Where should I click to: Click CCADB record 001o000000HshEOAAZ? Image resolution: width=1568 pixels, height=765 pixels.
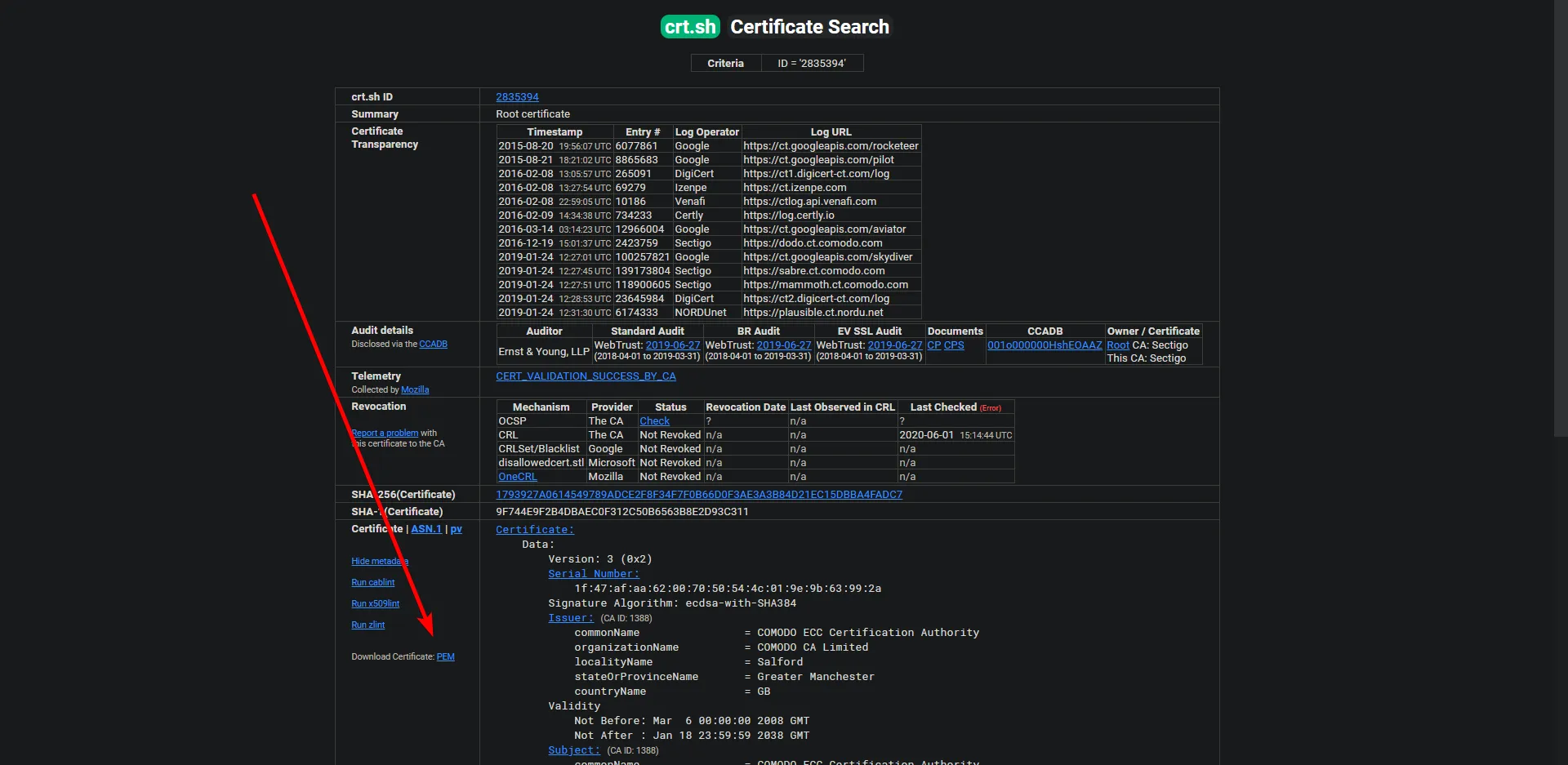[1045, 345]
